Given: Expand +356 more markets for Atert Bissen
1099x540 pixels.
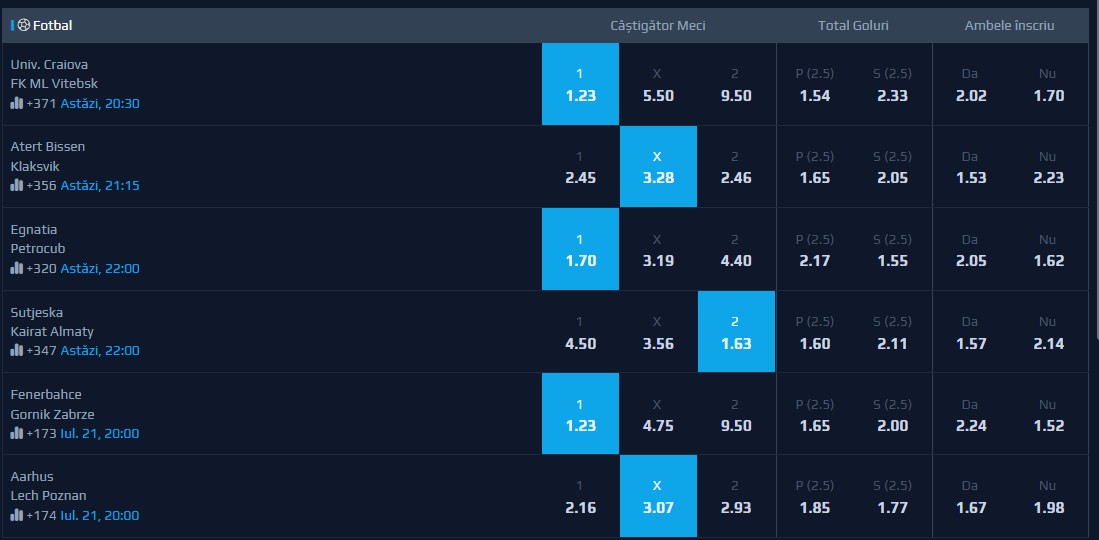Looking at the screenshot, I should click(41, 185).
